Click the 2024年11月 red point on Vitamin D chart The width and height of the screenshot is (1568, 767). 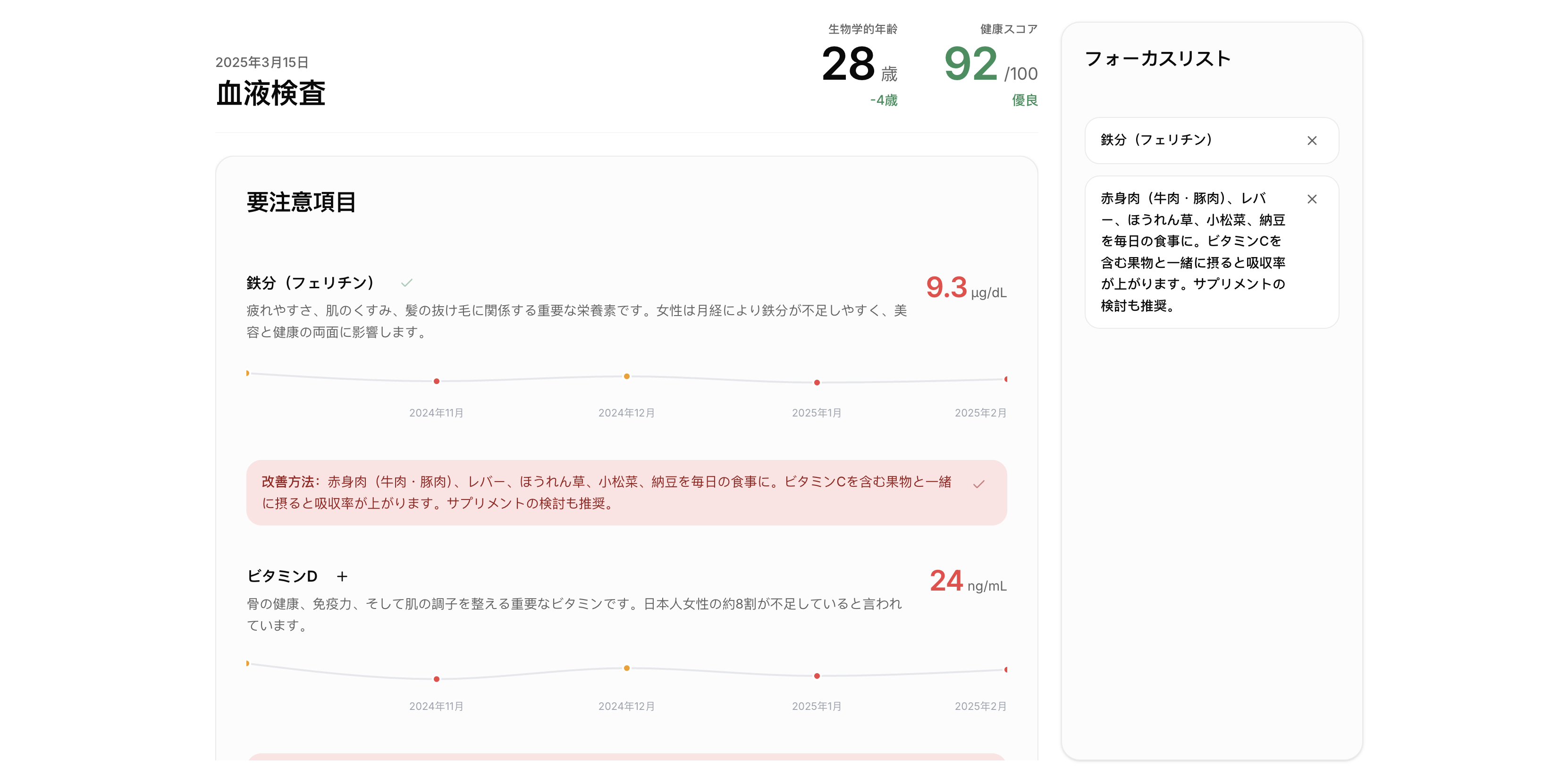click(x=437, y=679)
